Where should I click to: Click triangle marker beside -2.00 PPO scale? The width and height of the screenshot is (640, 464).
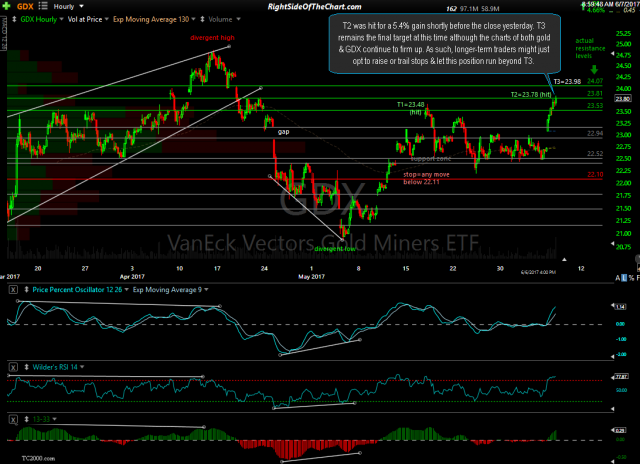click(612, 356)
